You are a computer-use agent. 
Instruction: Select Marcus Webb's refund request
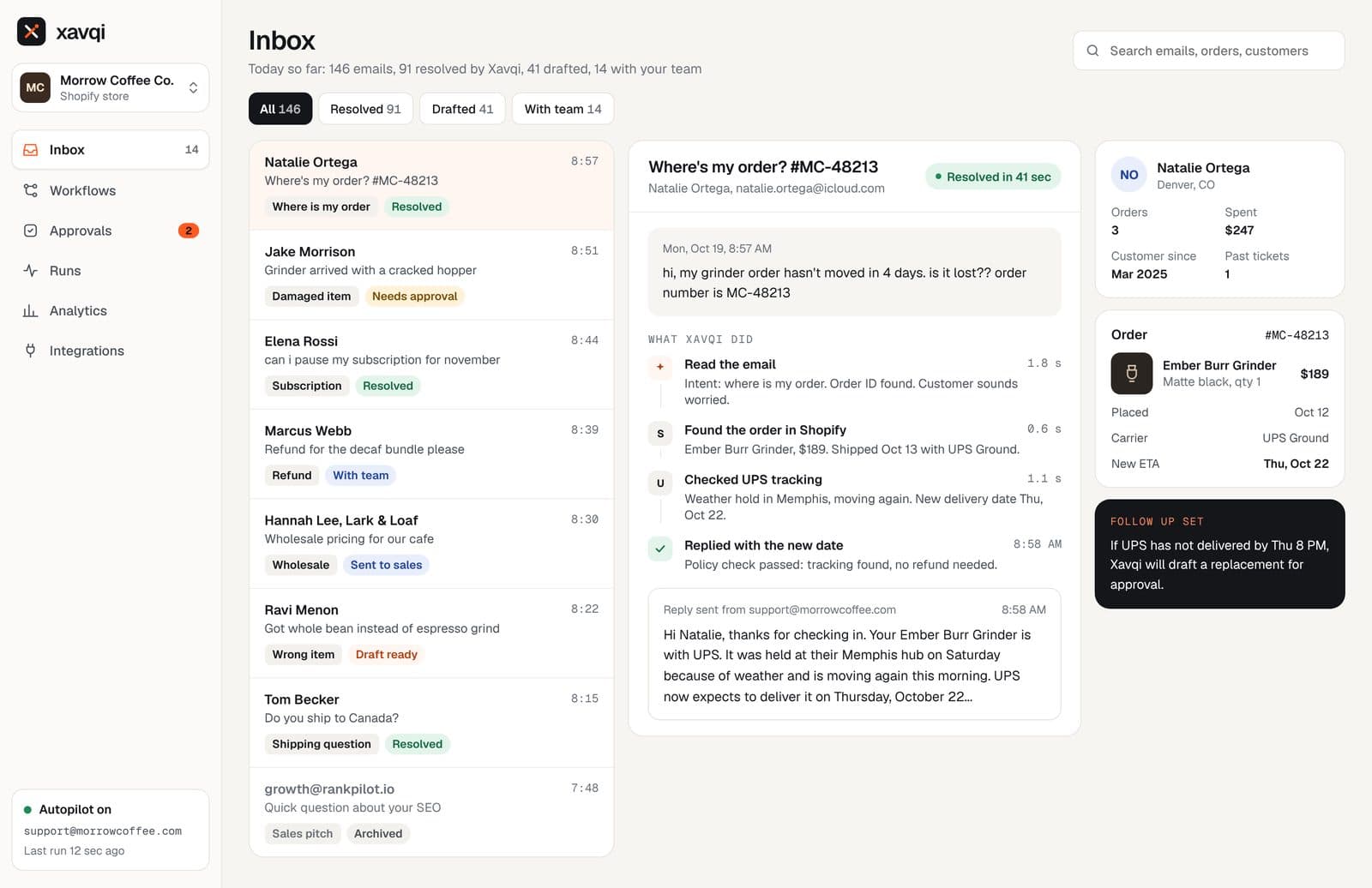point(431,454)
